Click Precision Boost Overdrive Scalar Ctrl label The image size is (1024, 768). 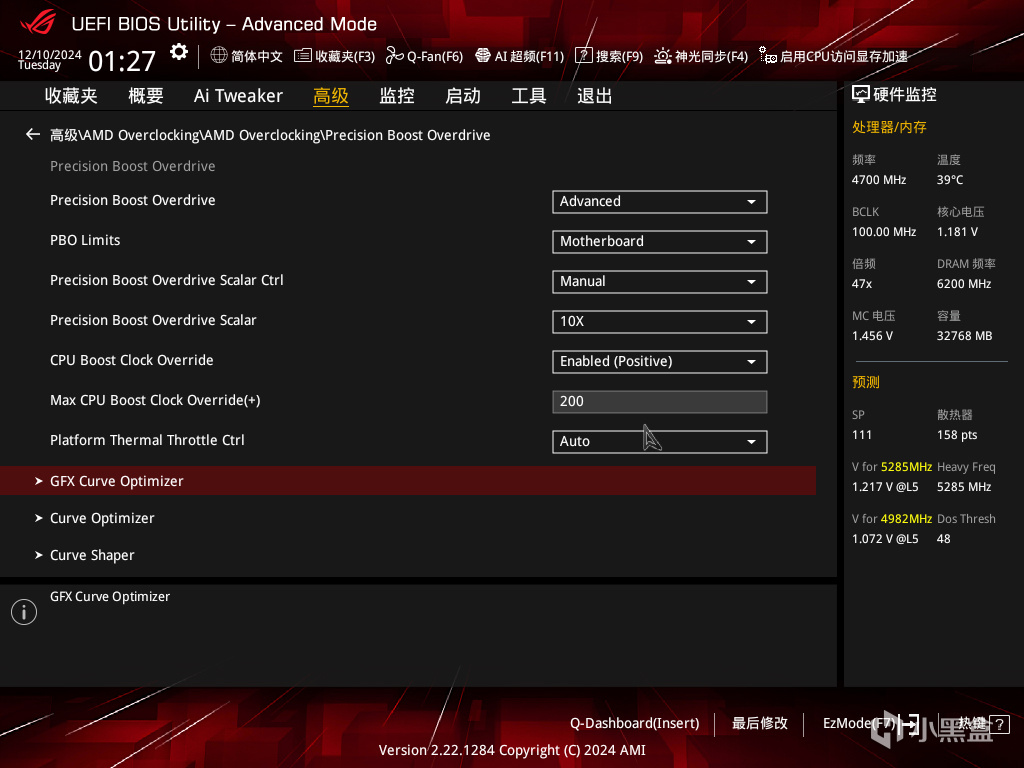tap(167, 280)
